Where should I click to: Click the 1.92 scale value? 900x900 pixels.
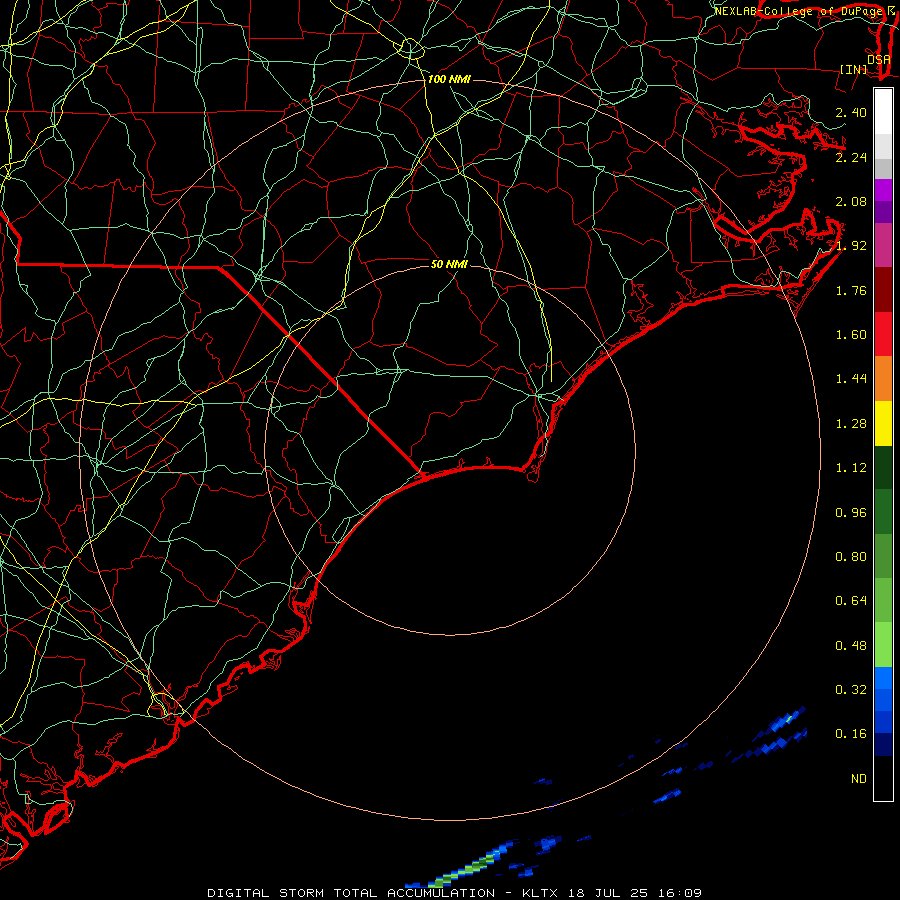(x=851, y=246)
